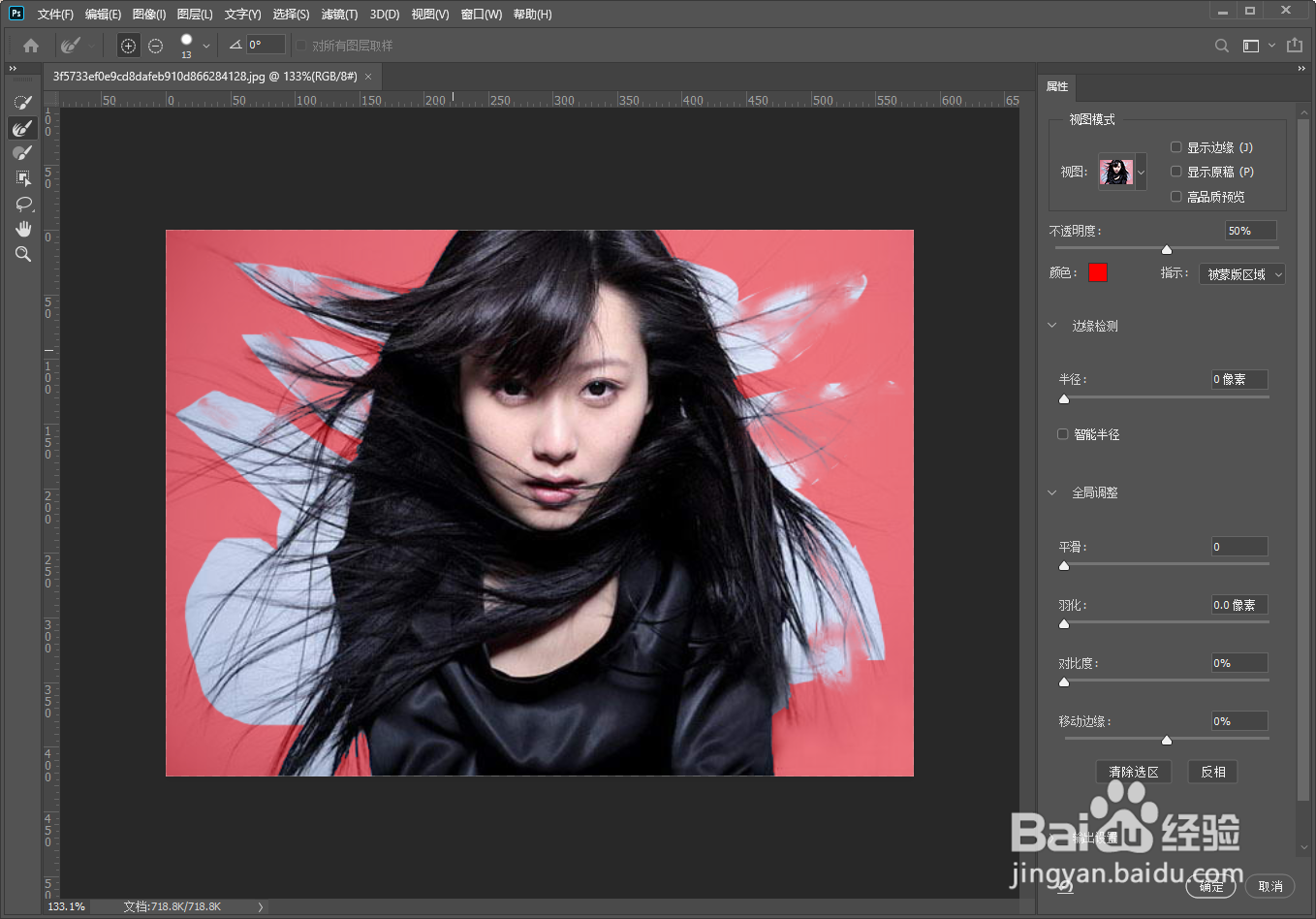The height and width of the screenshot is (919, 1316).
Task: Click the brush angle icon
Action: 235,45
